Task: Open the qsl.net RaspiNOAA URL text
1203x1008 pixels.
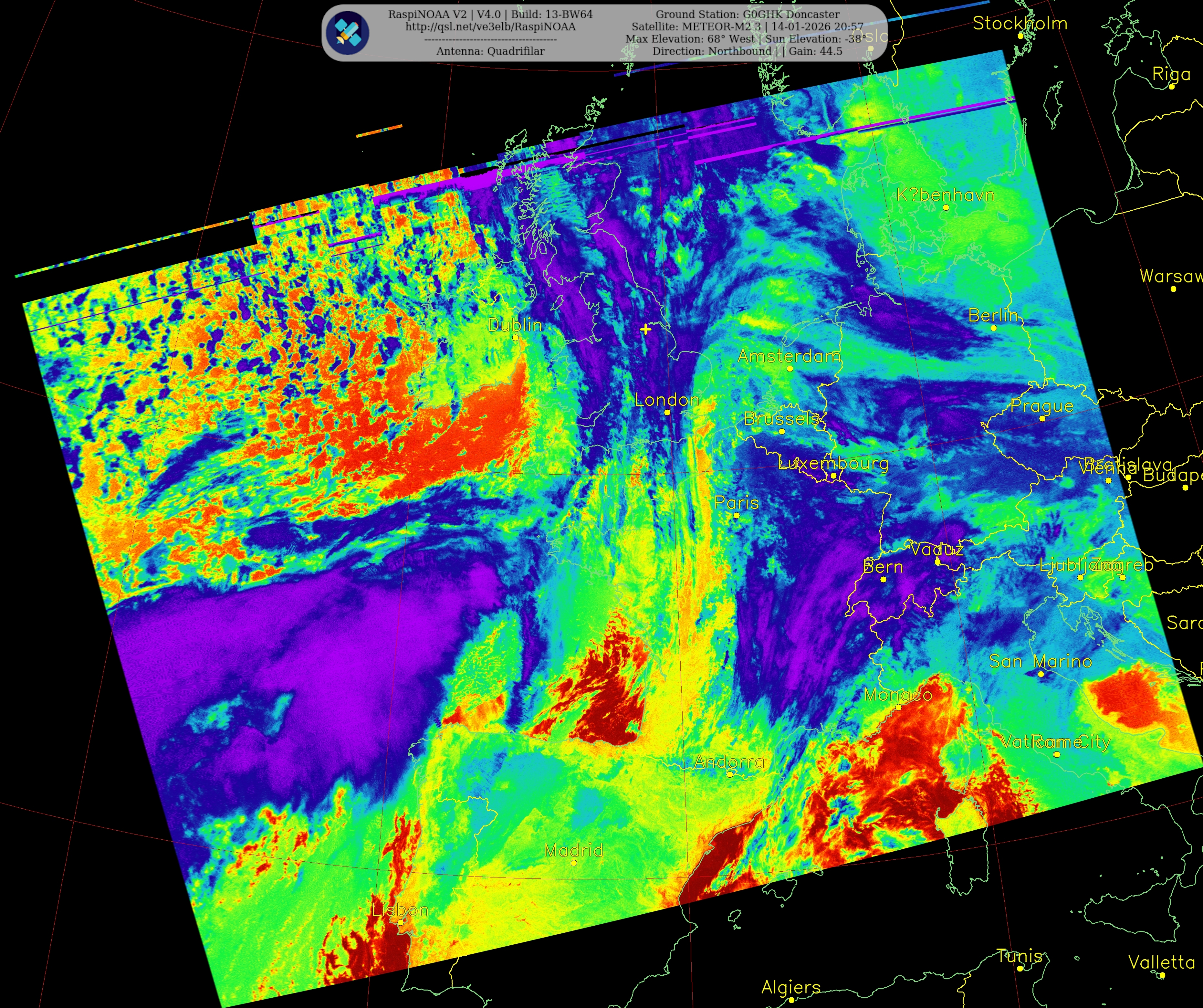Action: pos(490,27)
